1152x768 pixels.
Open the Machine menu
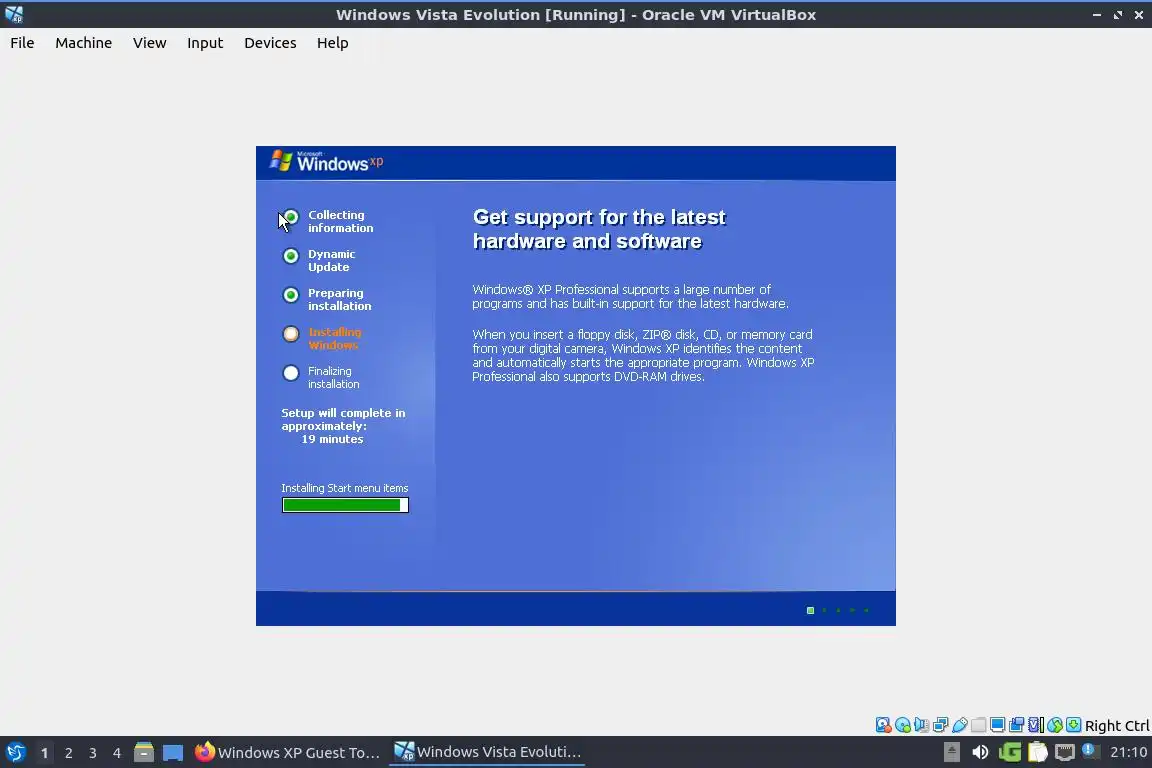[84, 43]
